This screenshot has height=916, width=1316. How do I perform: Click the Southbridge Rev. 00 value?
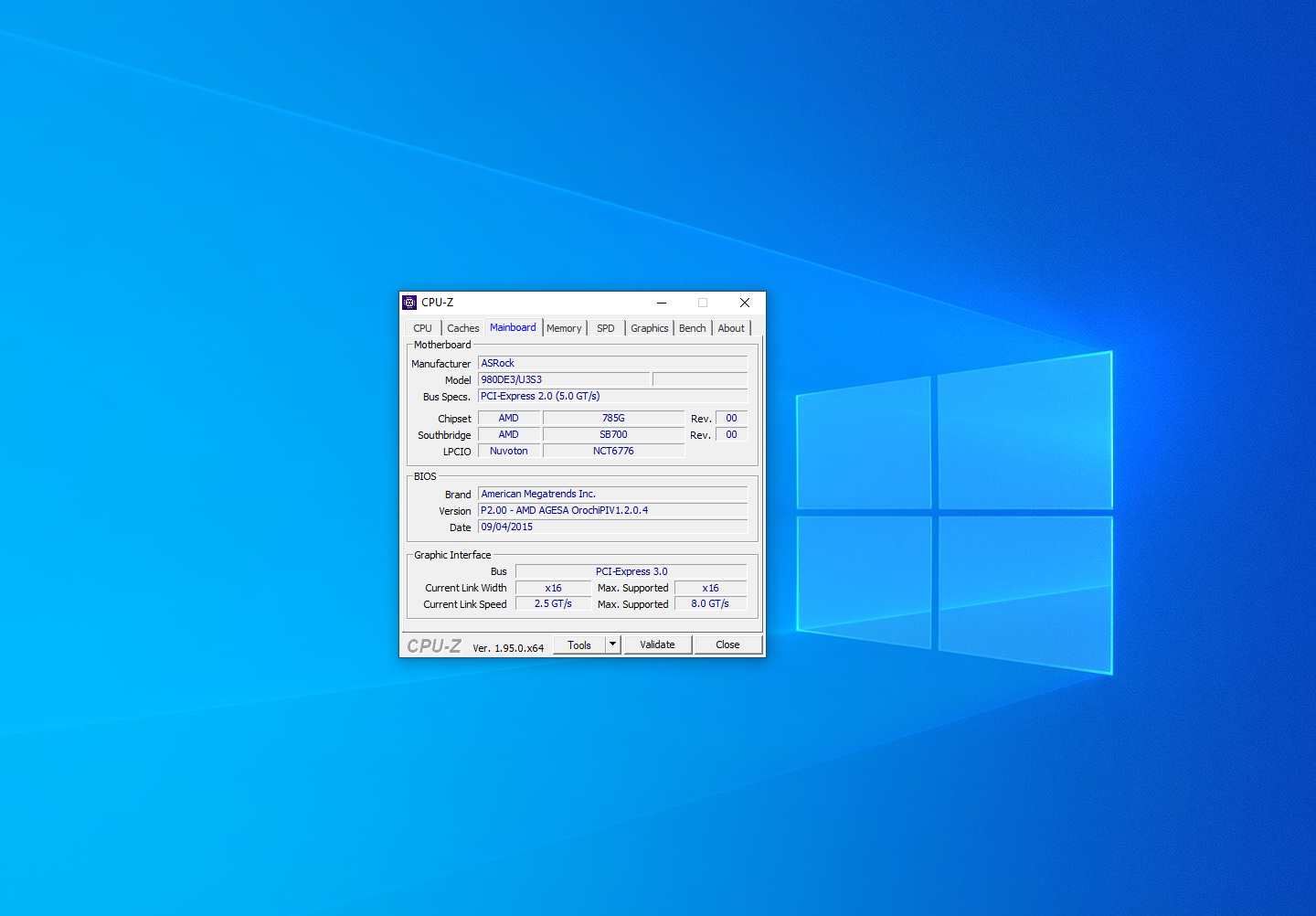click(731, 434)
